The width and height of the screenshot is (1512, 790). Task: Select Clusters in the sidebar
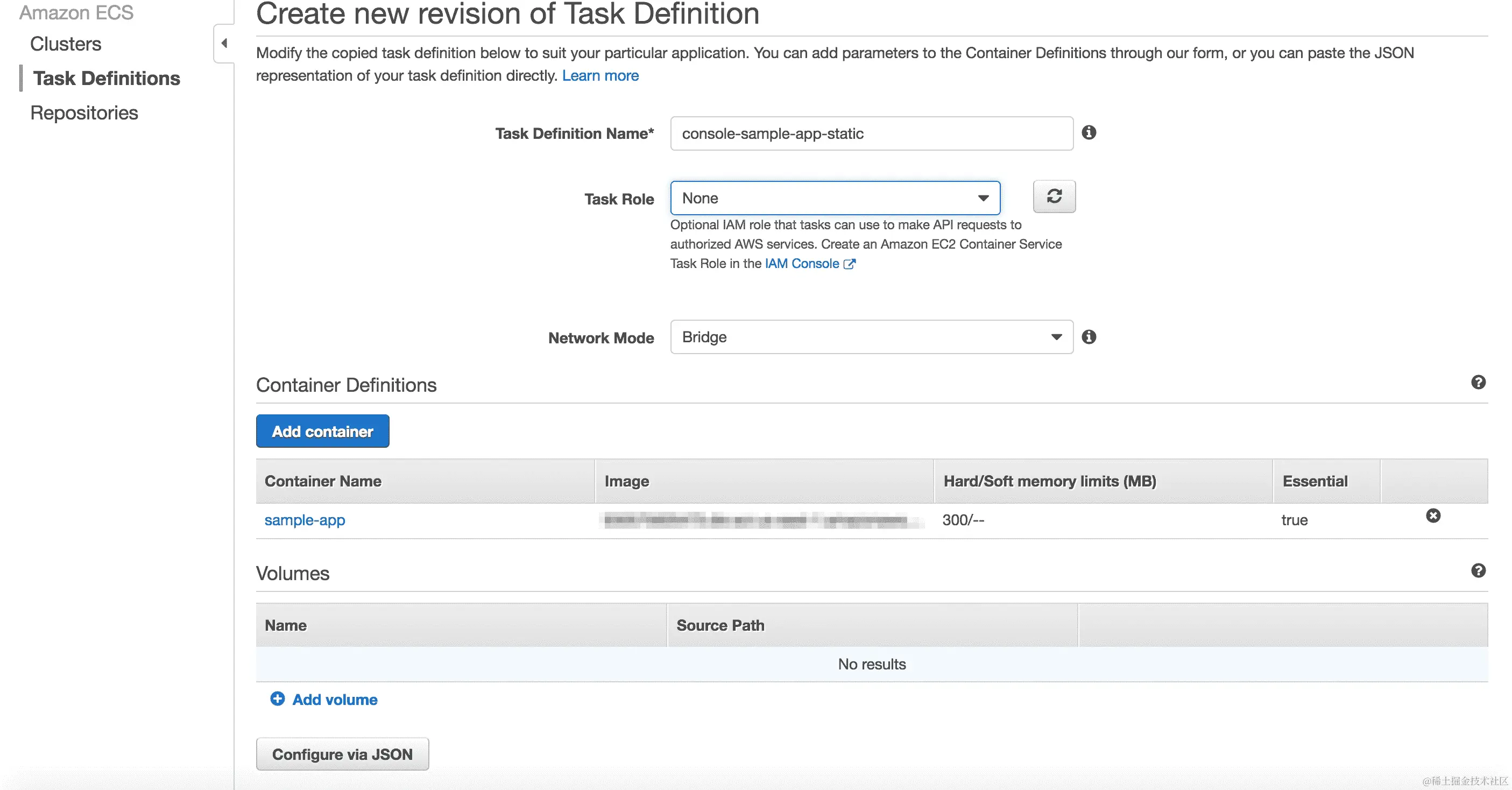click(65, 43)
